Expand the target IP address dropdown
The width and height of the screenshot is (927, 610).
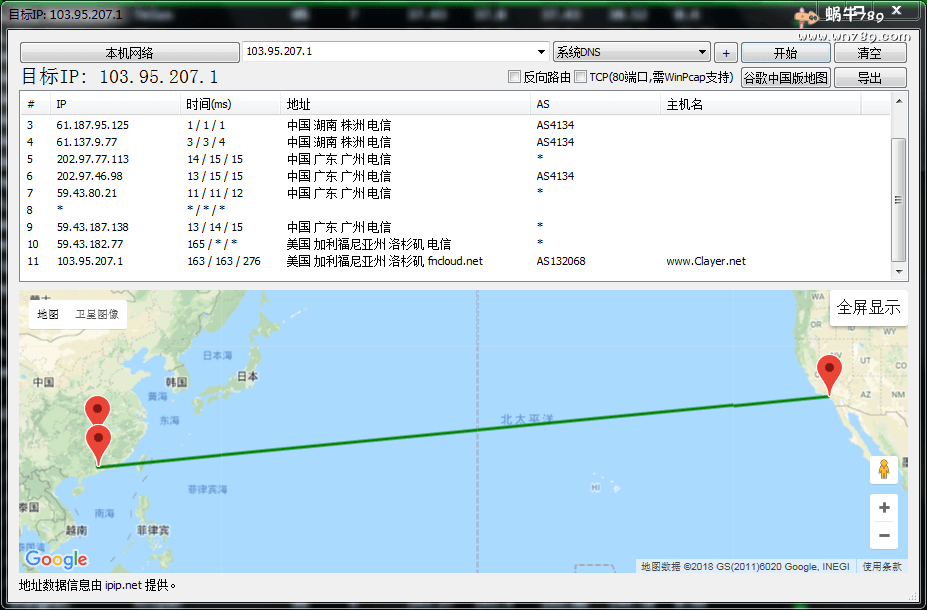540,52
